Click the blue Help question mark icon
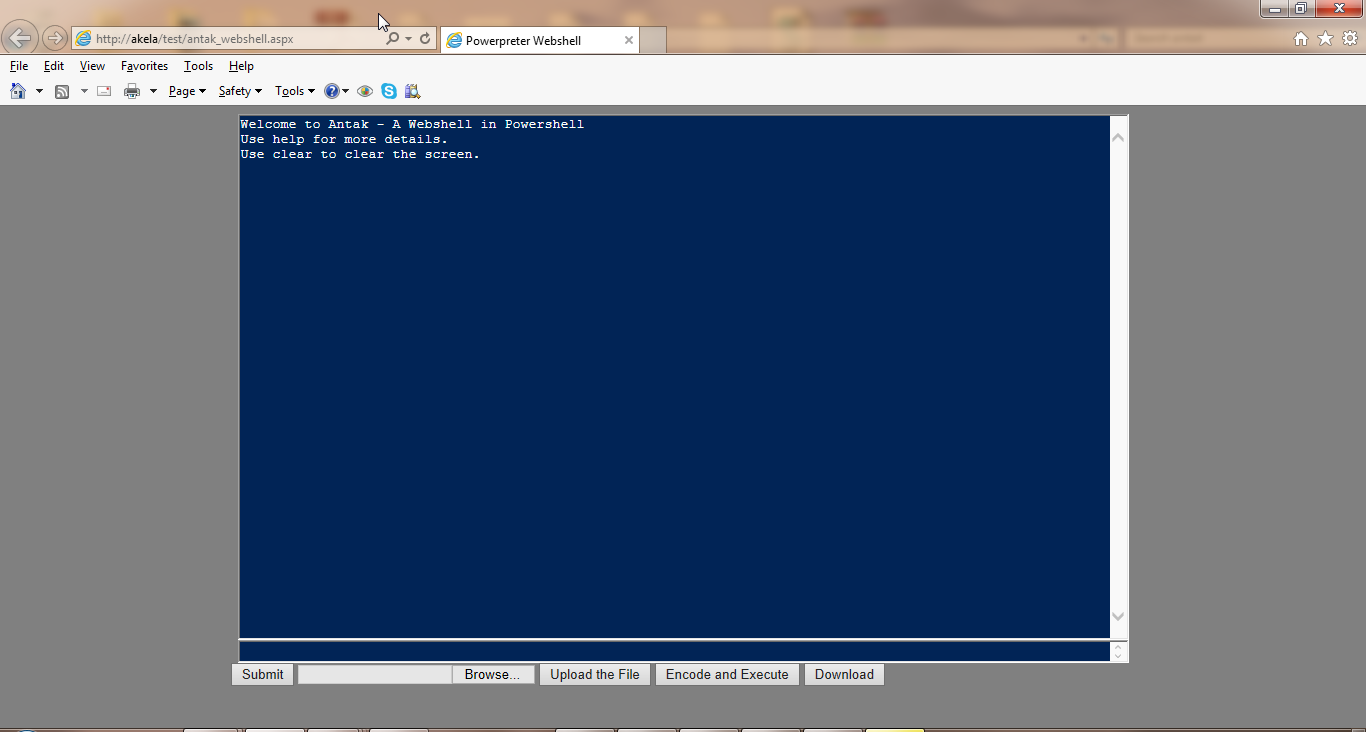This screenshot has height=732, width=1366. click(332, 91)
